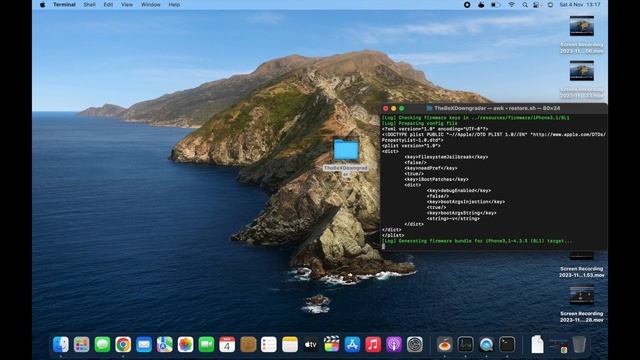Open the white document icon in the Dock

[x=537, y=344]
